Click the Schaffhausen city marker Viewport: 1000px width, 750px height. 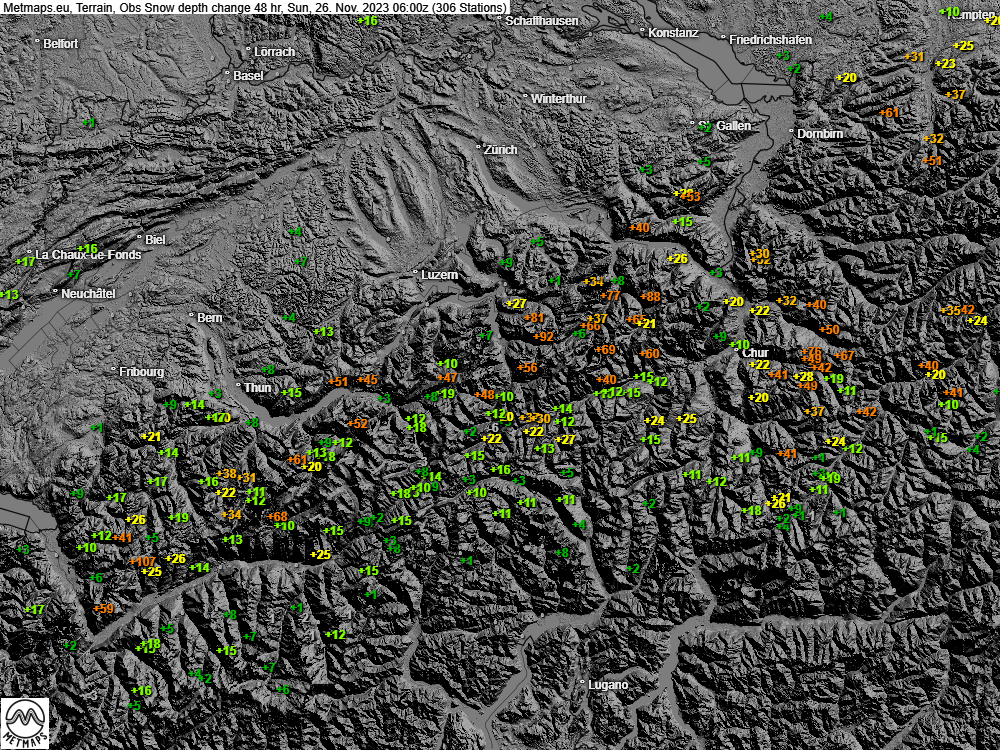(500, 18)
